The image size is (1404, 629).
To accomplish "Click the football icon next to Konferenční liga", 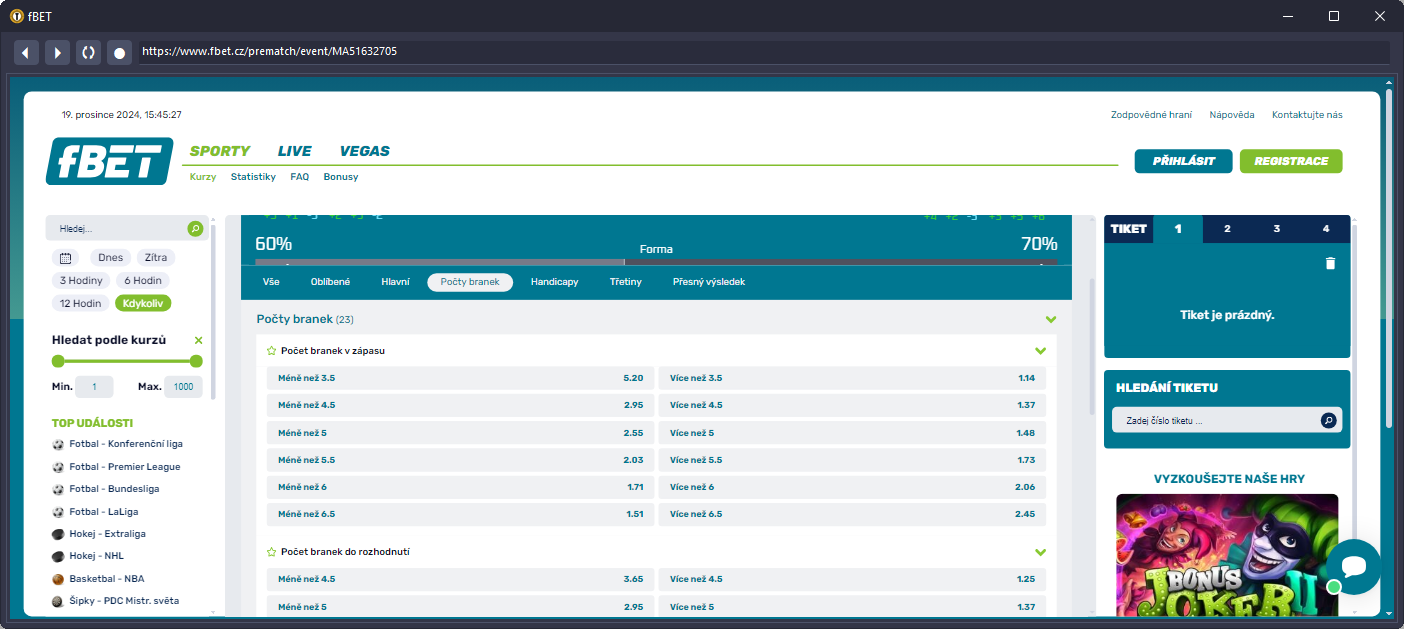I will (x=58, y=444).
